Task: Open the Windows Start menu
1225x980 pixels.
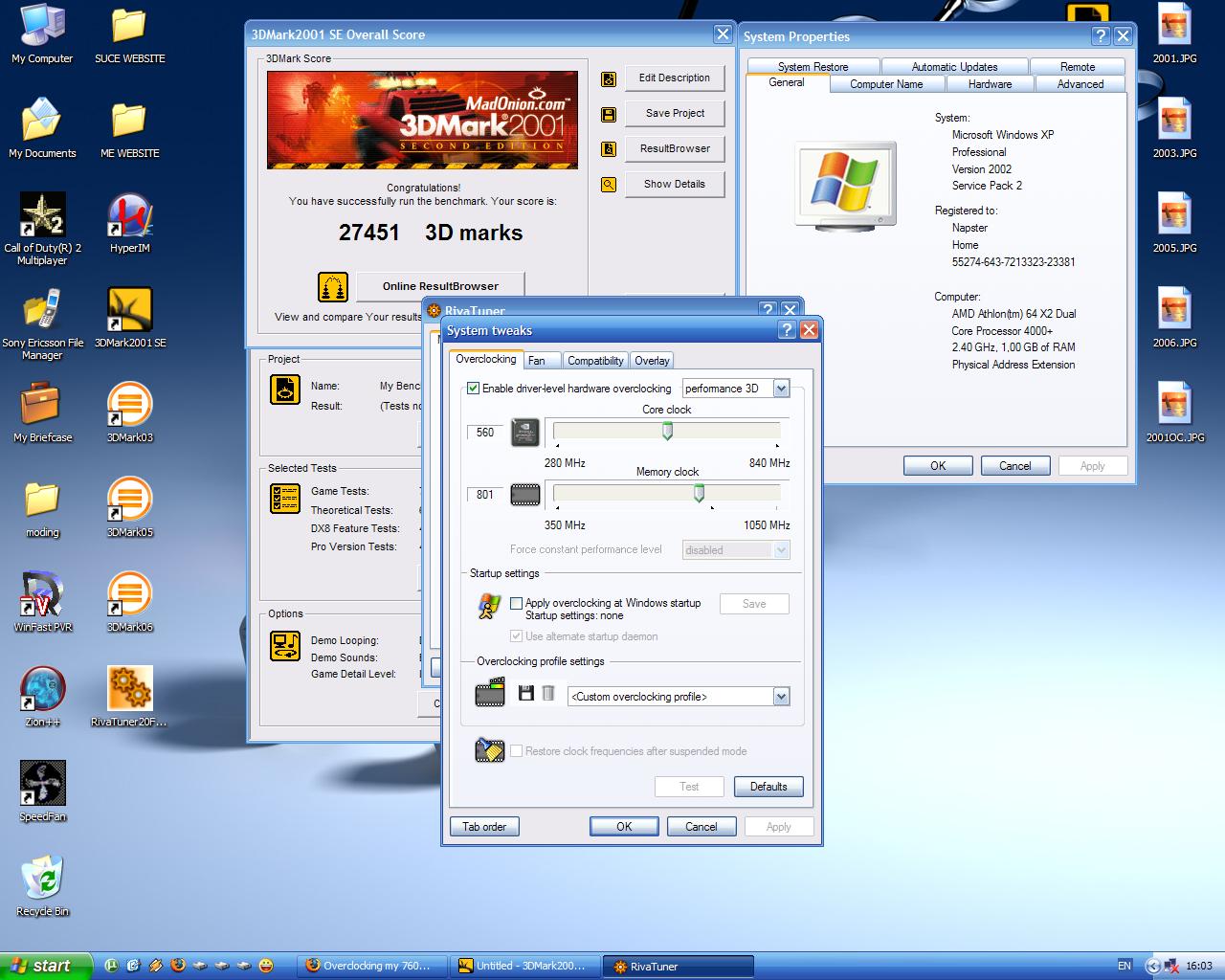Action: [x=46, y=967]
